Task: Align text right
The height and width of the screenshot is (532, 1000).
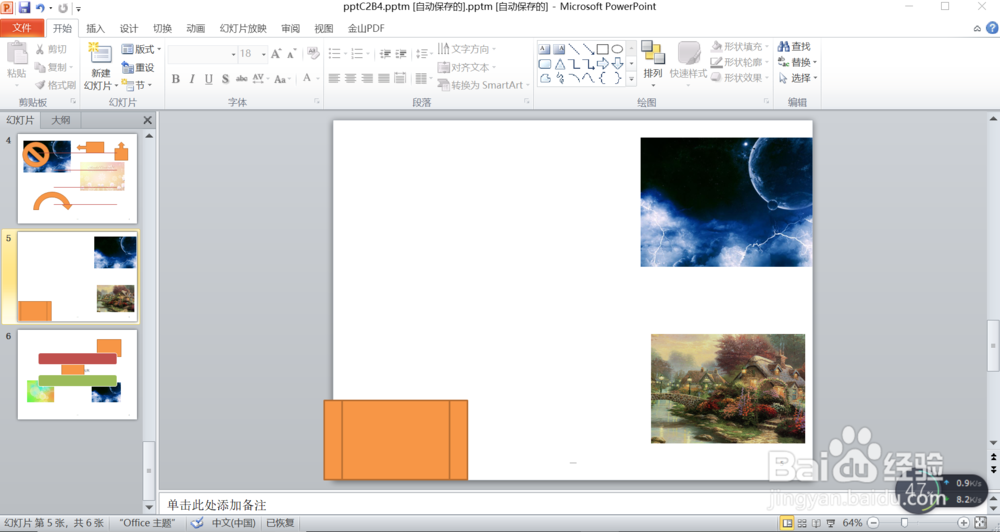Action: pos(367,78)
